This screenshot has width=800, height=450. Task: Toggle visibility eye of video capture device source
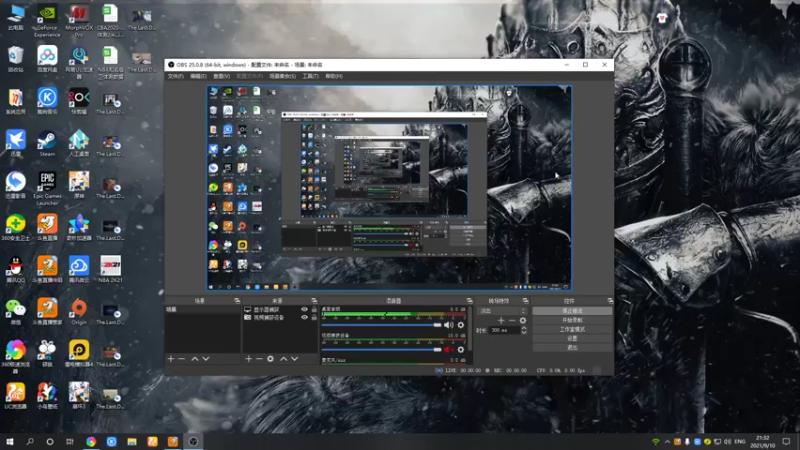click(x=305, y=317)
